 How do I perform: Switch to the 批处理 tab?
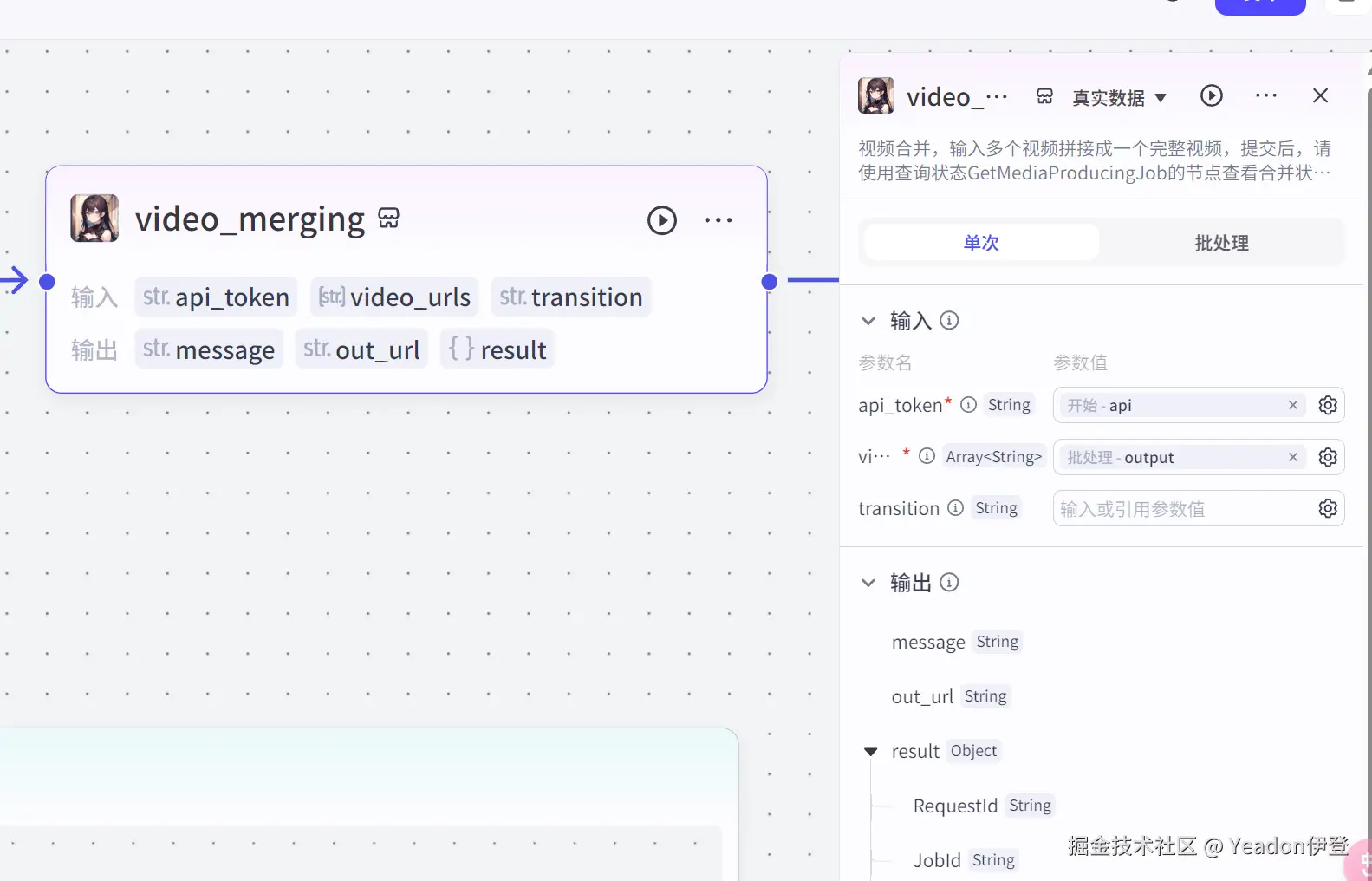coord(1221,243)
